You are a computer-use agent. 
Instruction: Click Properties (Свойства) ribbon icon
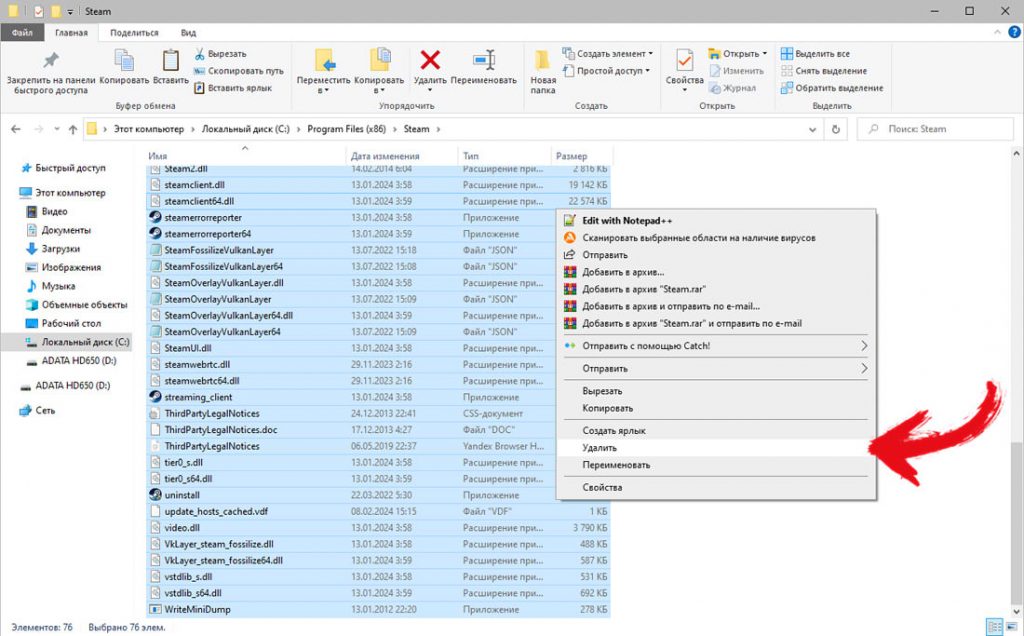coord(684,60)
